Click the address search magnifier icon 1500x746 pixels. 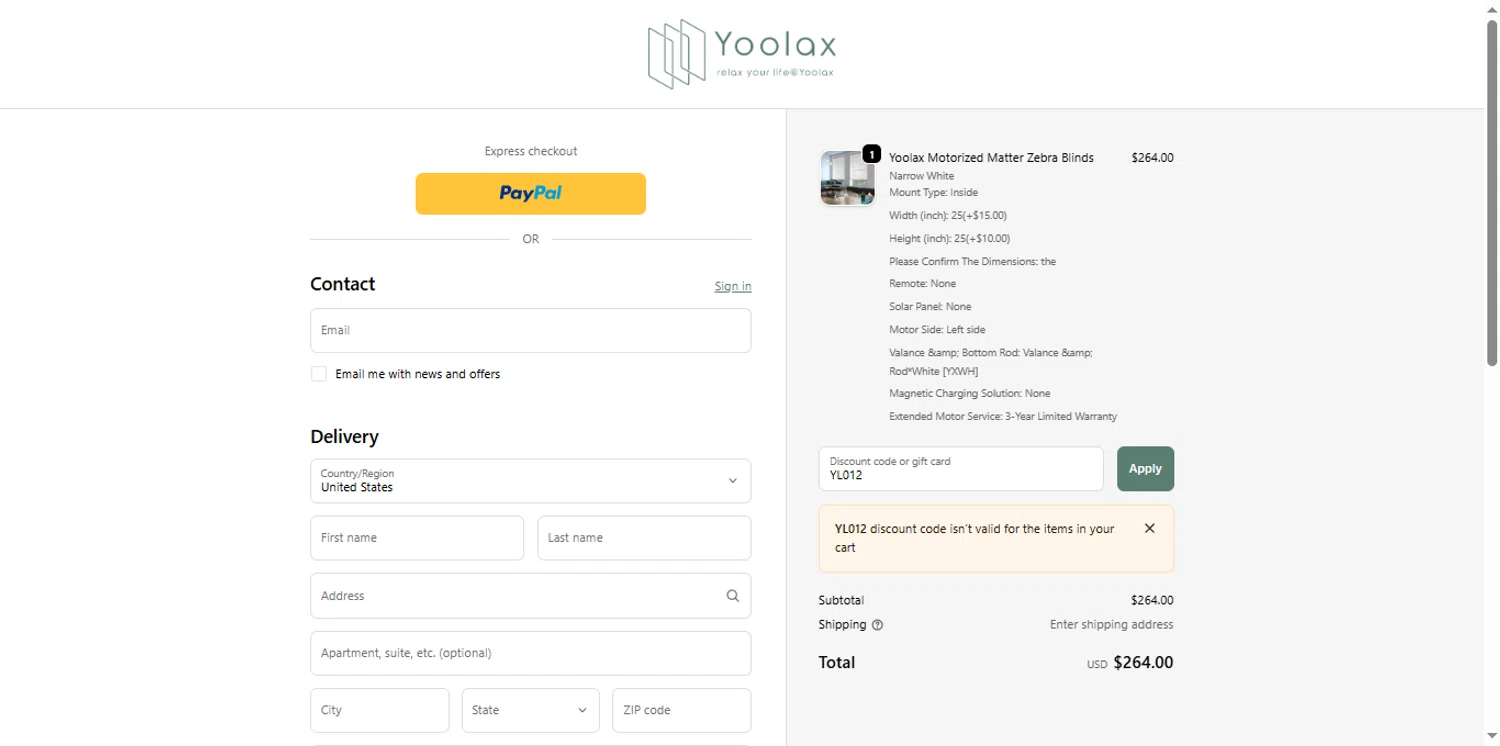click(x=733, y=596)
